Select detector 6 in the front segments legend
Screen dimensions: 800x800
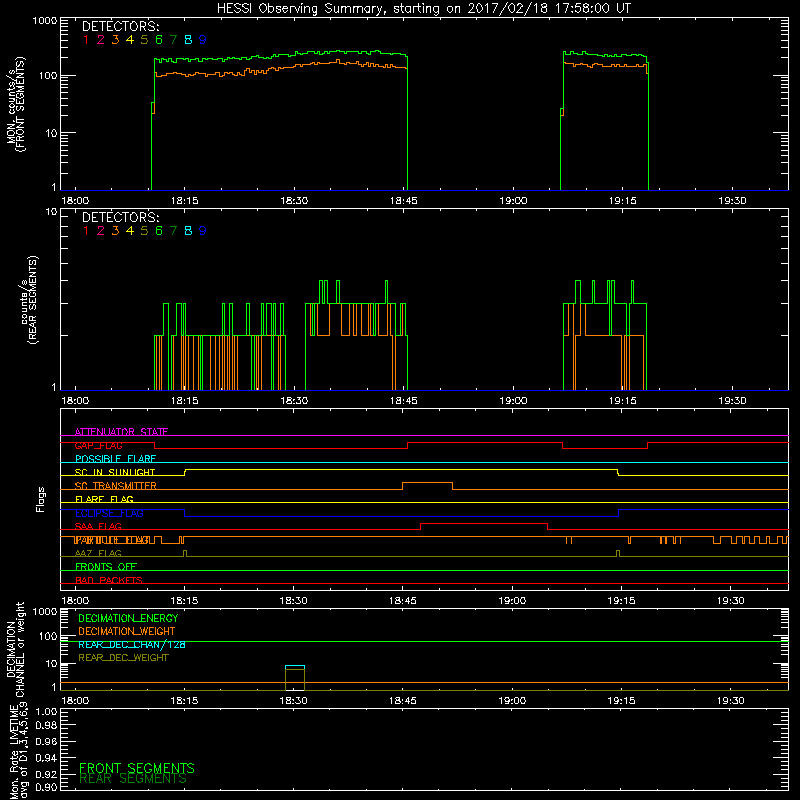click(159, 40)
